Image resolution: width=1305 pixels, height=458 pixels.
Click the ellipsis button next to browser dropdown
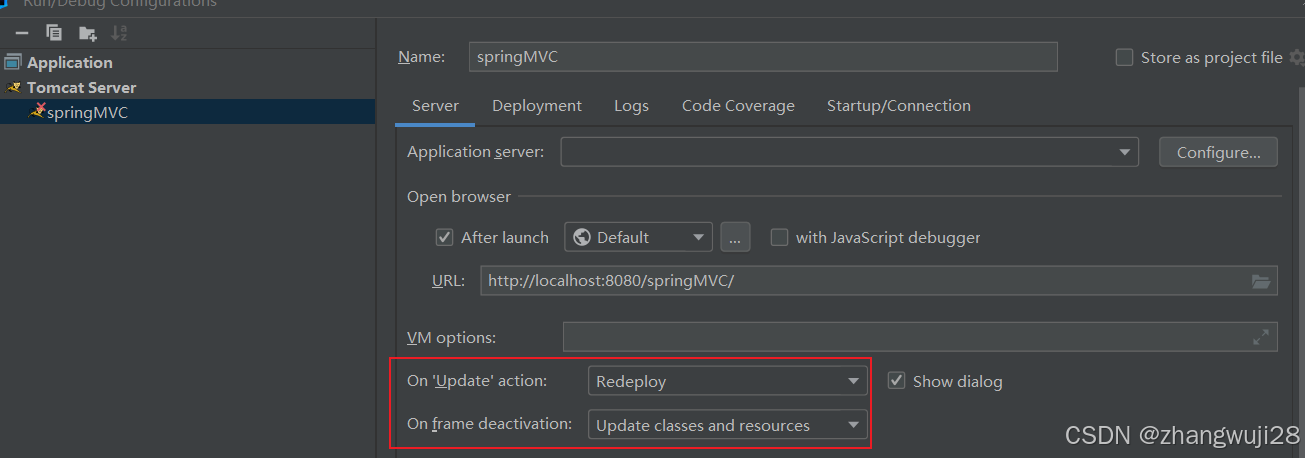pos(735,237)
